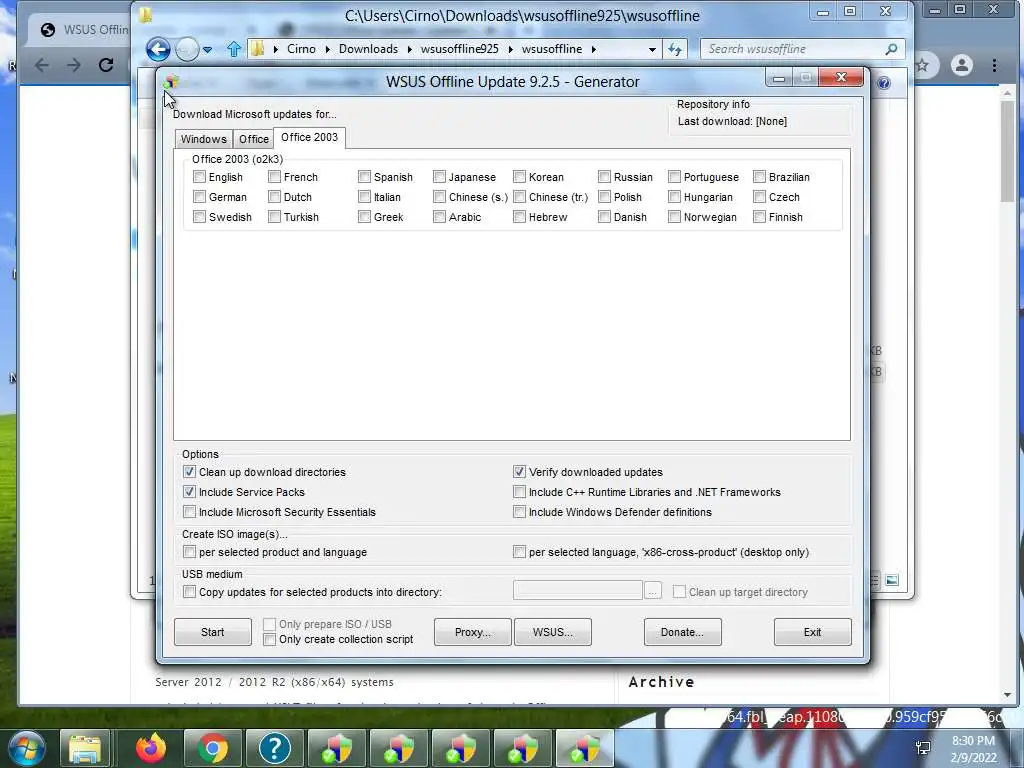Image resolution: width=1024 pixels, height=768 pixels.
Task: Open the Chrome profile avatar icon
Action: tap(961, 65)
